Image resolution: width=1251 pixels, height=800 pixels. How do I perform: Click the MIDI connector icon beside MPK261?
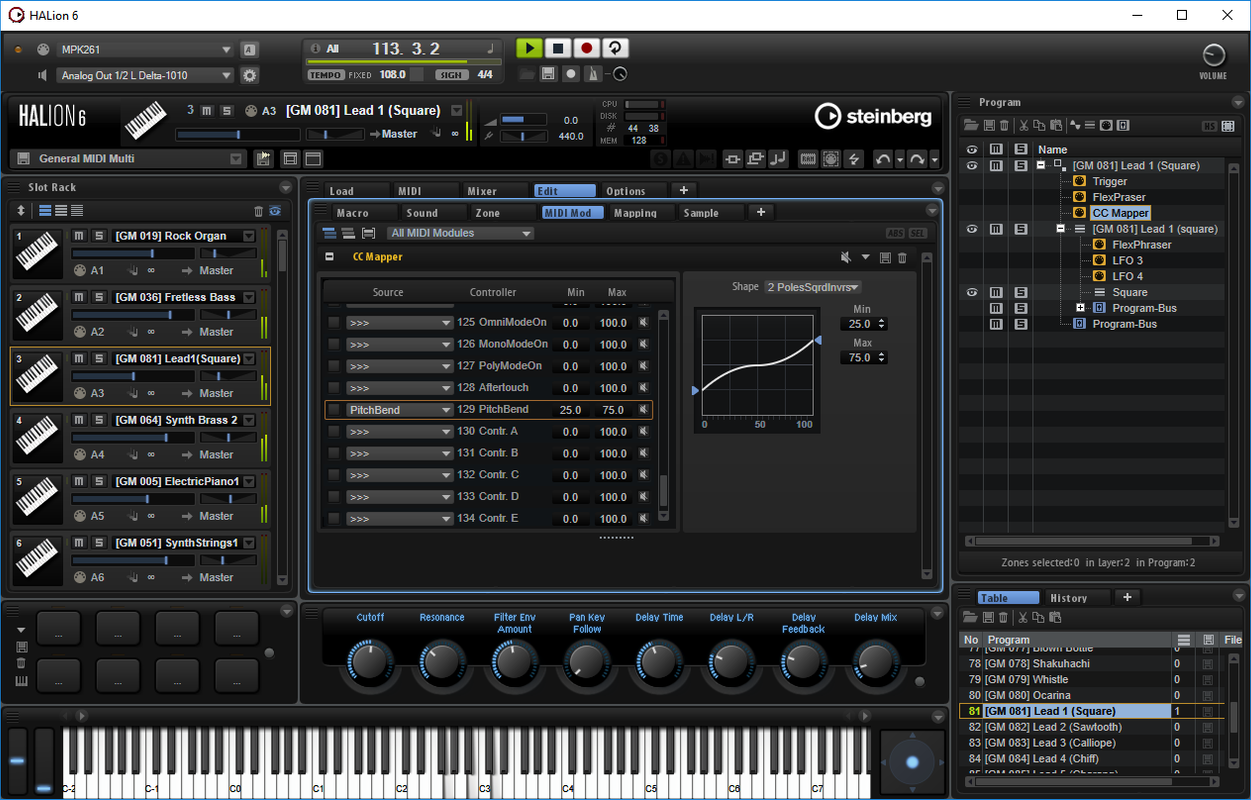pyautogui.click(x=44, y=49)
